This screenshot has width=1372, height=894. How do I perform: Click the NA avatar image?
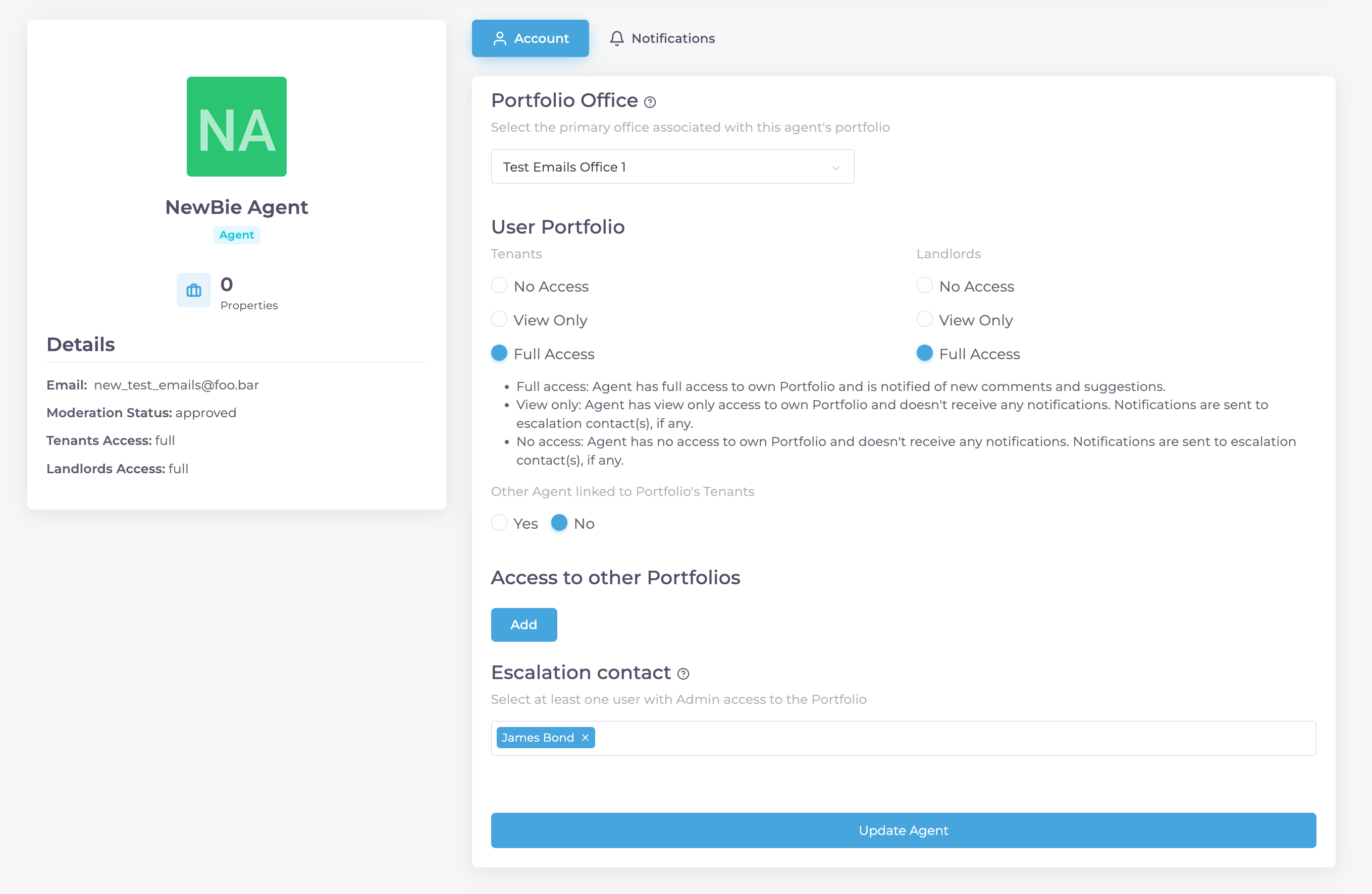[x=236, y=127]
